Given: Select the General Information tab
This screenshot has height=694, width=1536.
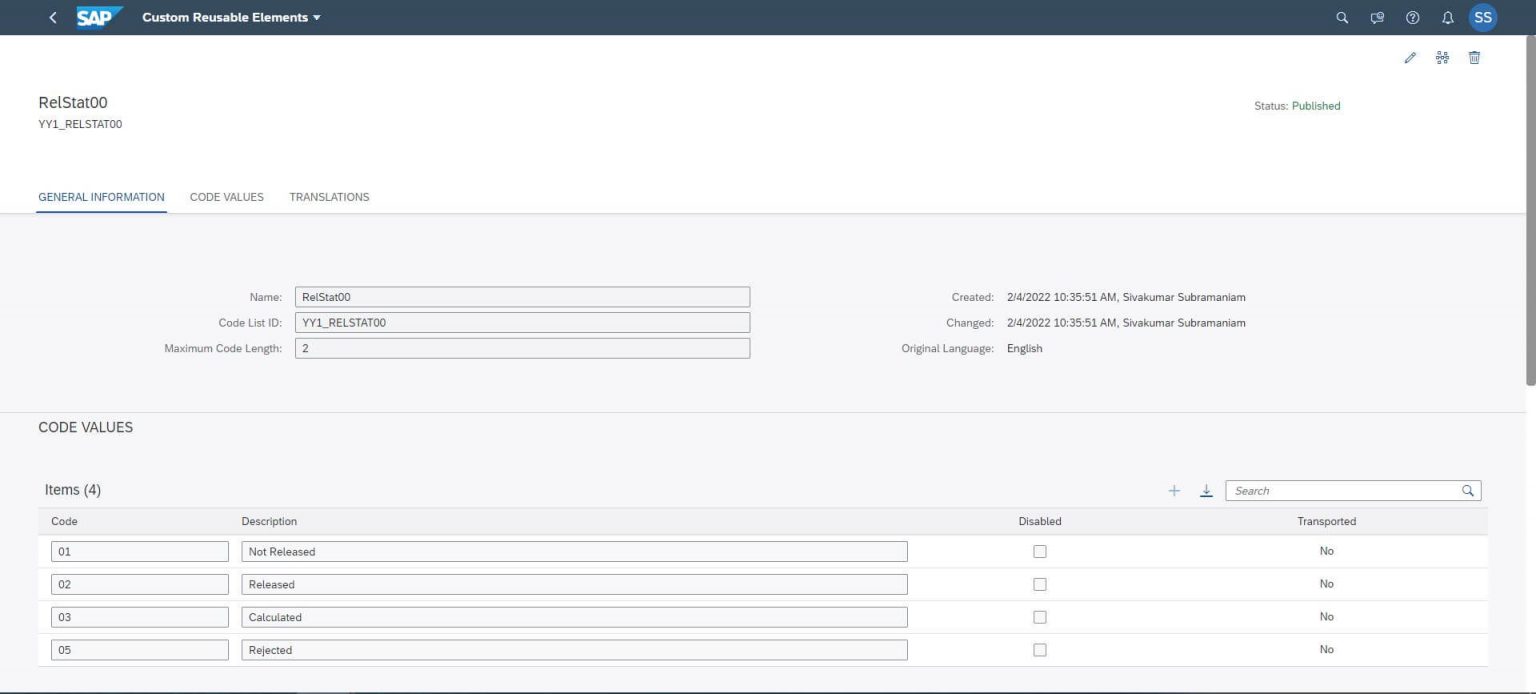Looking at the screenshot, I should click(x=101, y=197).
